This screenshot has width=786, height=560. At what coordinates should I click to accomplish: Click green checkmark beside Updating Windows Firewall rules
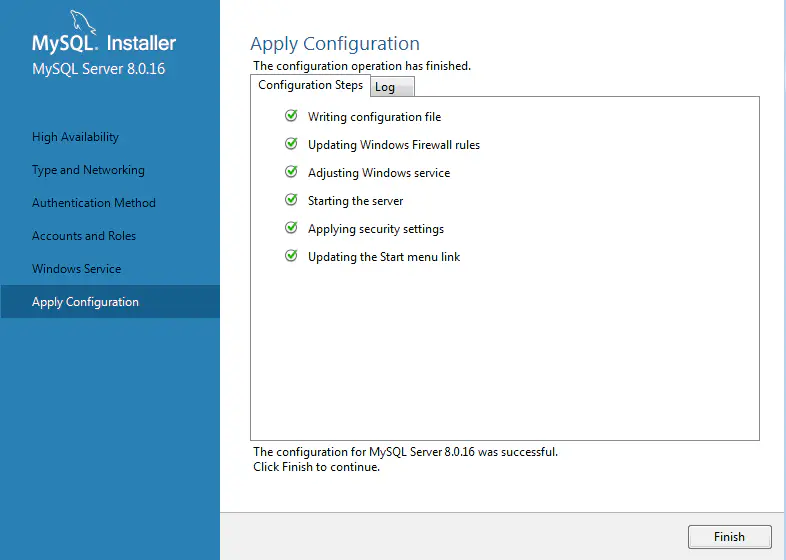coord(291,144)
